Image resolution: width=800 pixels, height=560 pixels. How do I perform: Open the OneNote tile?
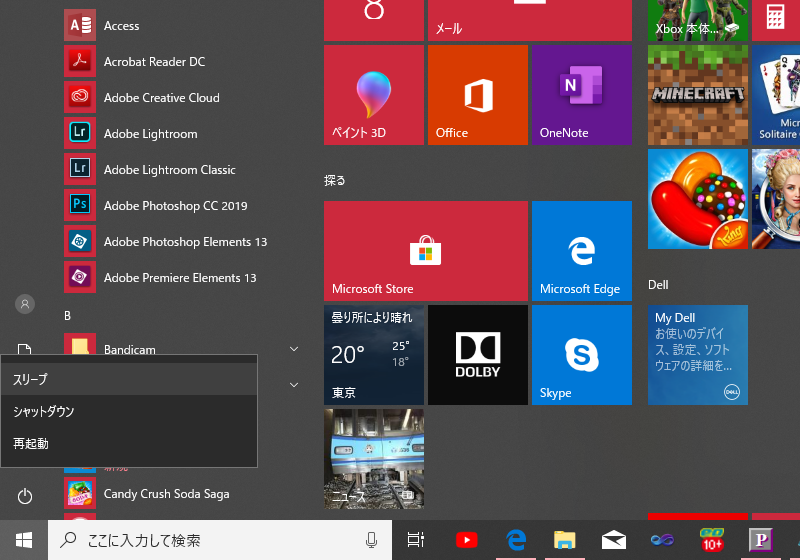(582, 95)
